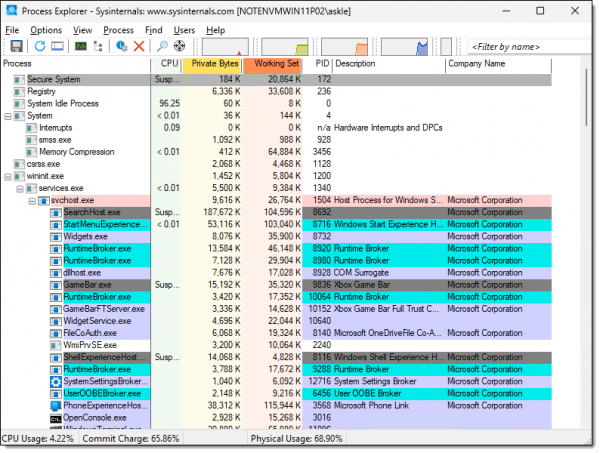This screenshot has width=600, height=453.
Task: Select the ShellExperienceHost process row
Action: (x=276, y=357)
